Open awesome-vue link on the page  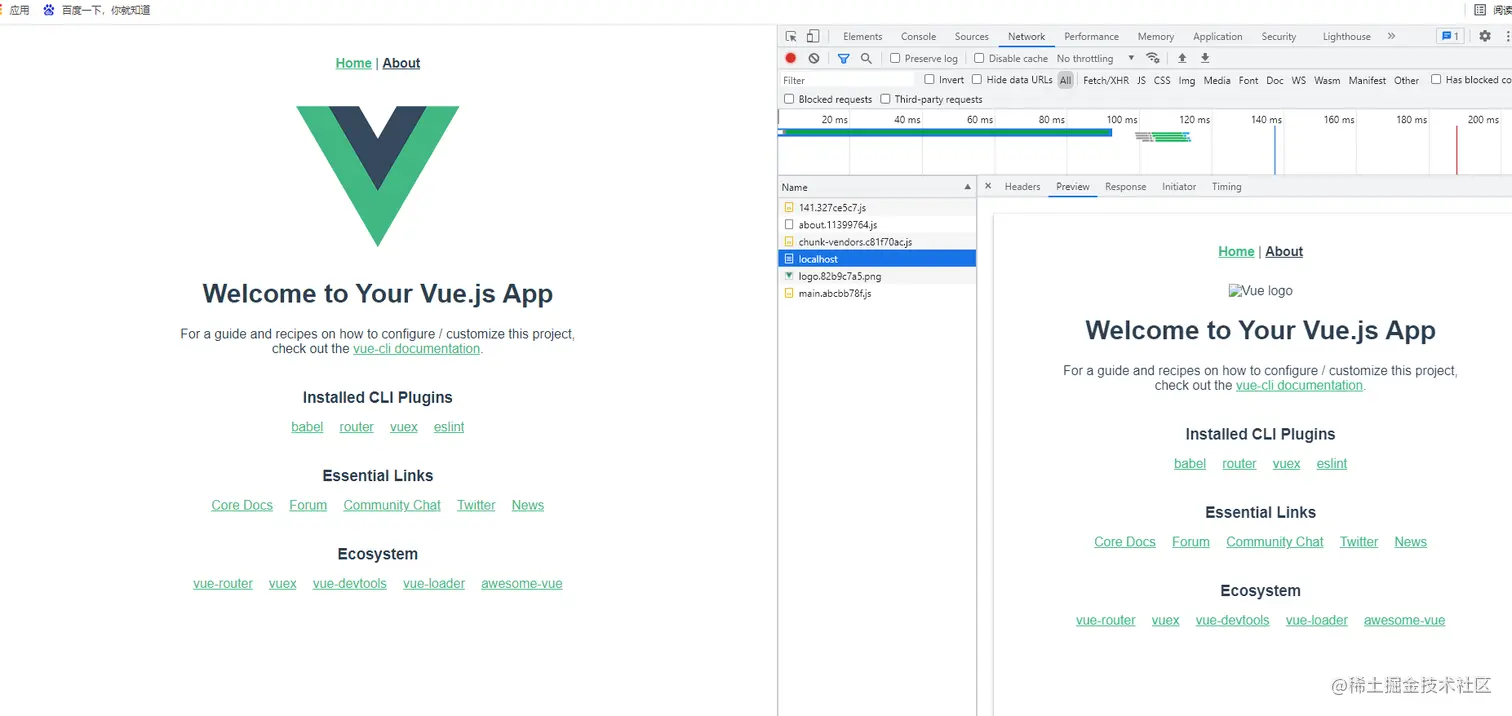(x=522, y=584)
